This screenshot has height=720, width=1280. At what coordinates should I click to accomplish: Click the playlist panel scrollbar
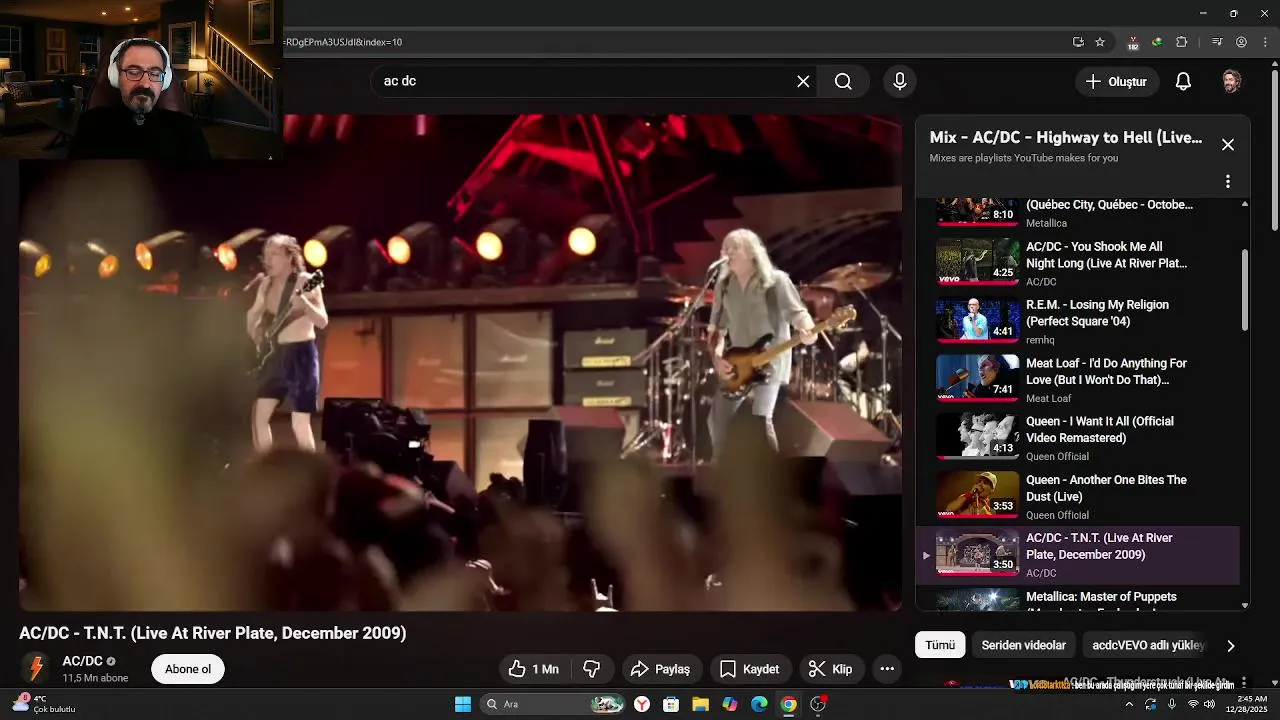[1245, 290]
